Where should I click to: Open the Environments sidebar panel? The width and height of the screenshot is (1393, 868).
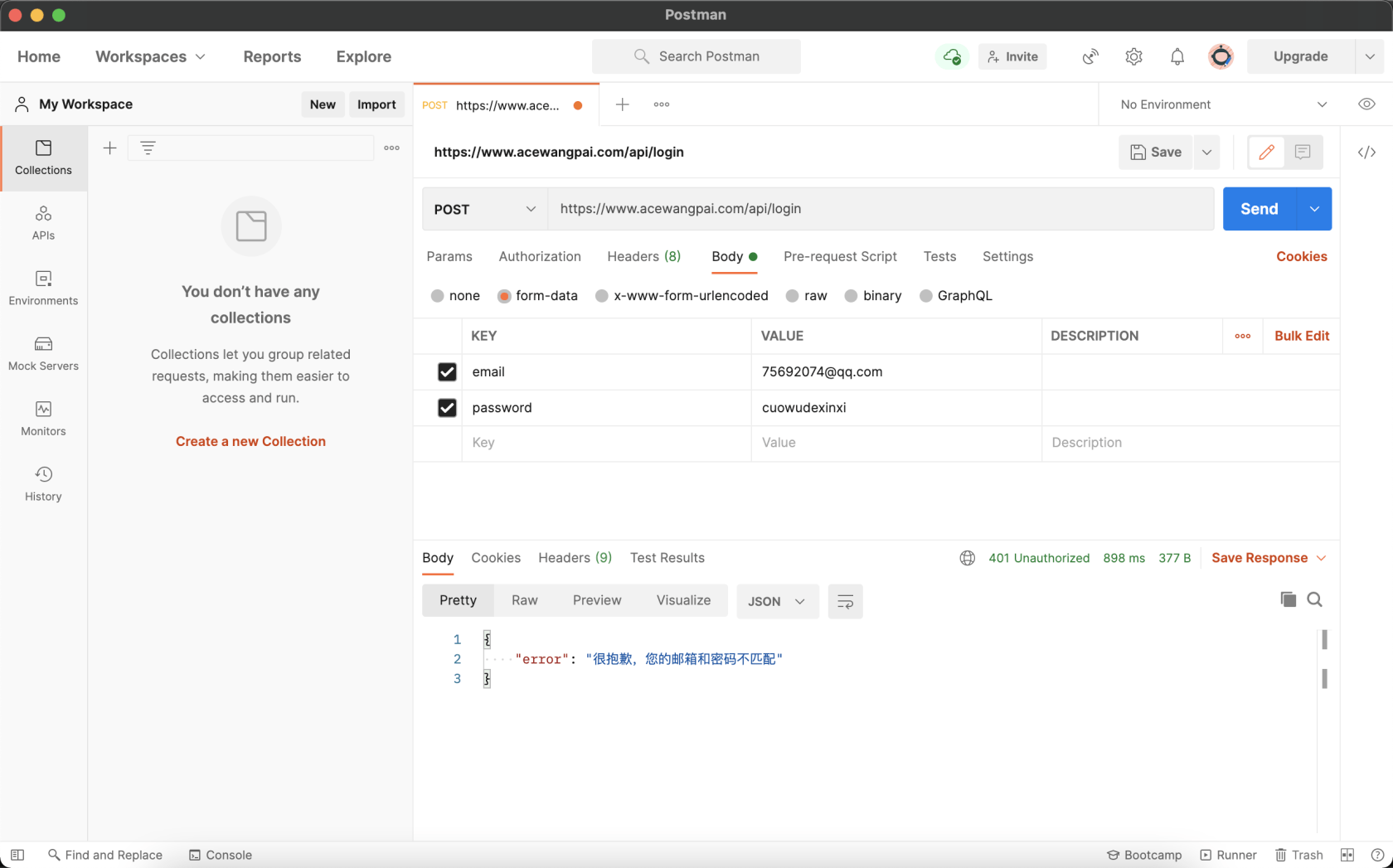click(43, 289)
